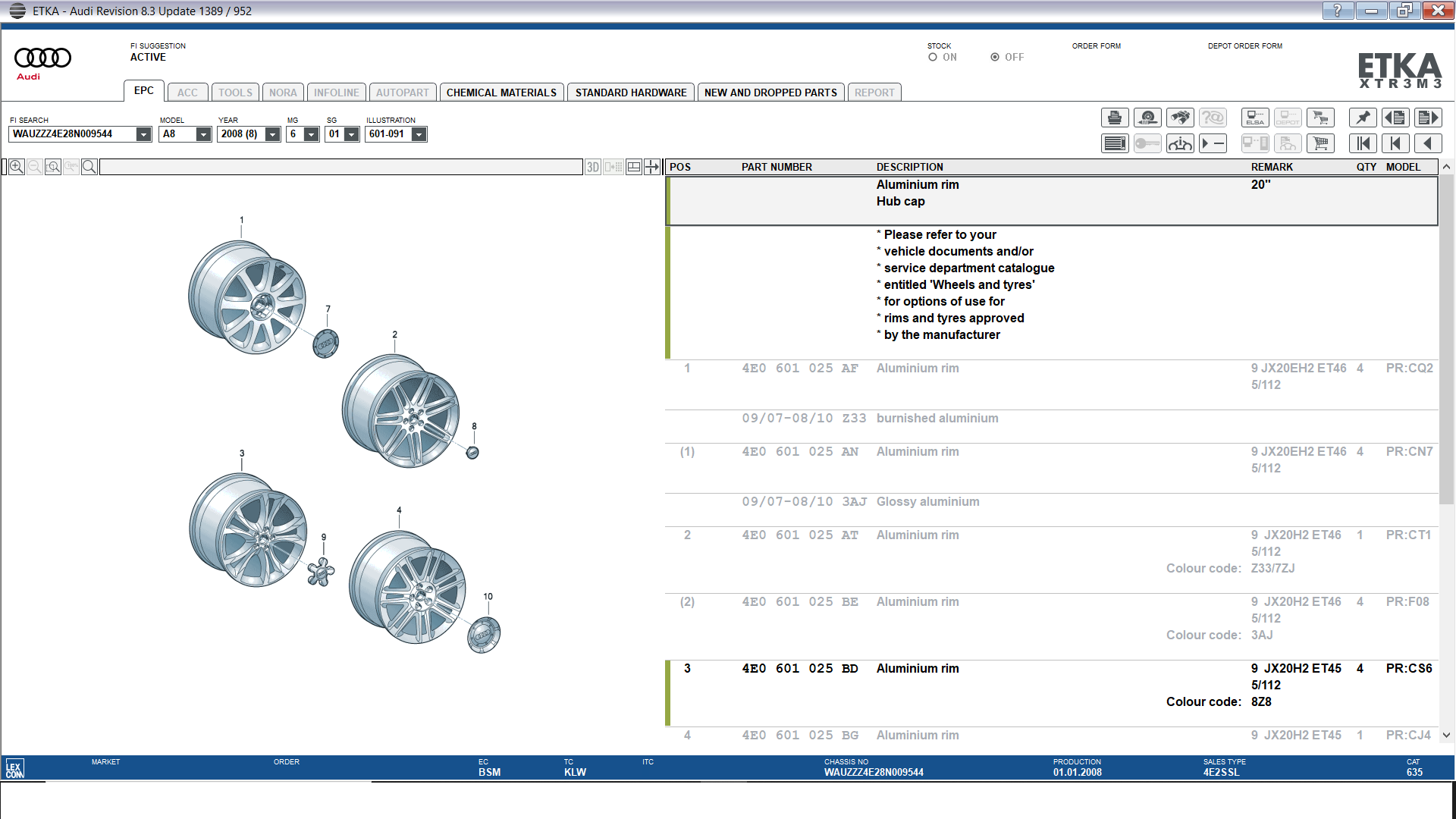Jump to first record icon
1456x819 pixels.
[x=1363, y=143]
